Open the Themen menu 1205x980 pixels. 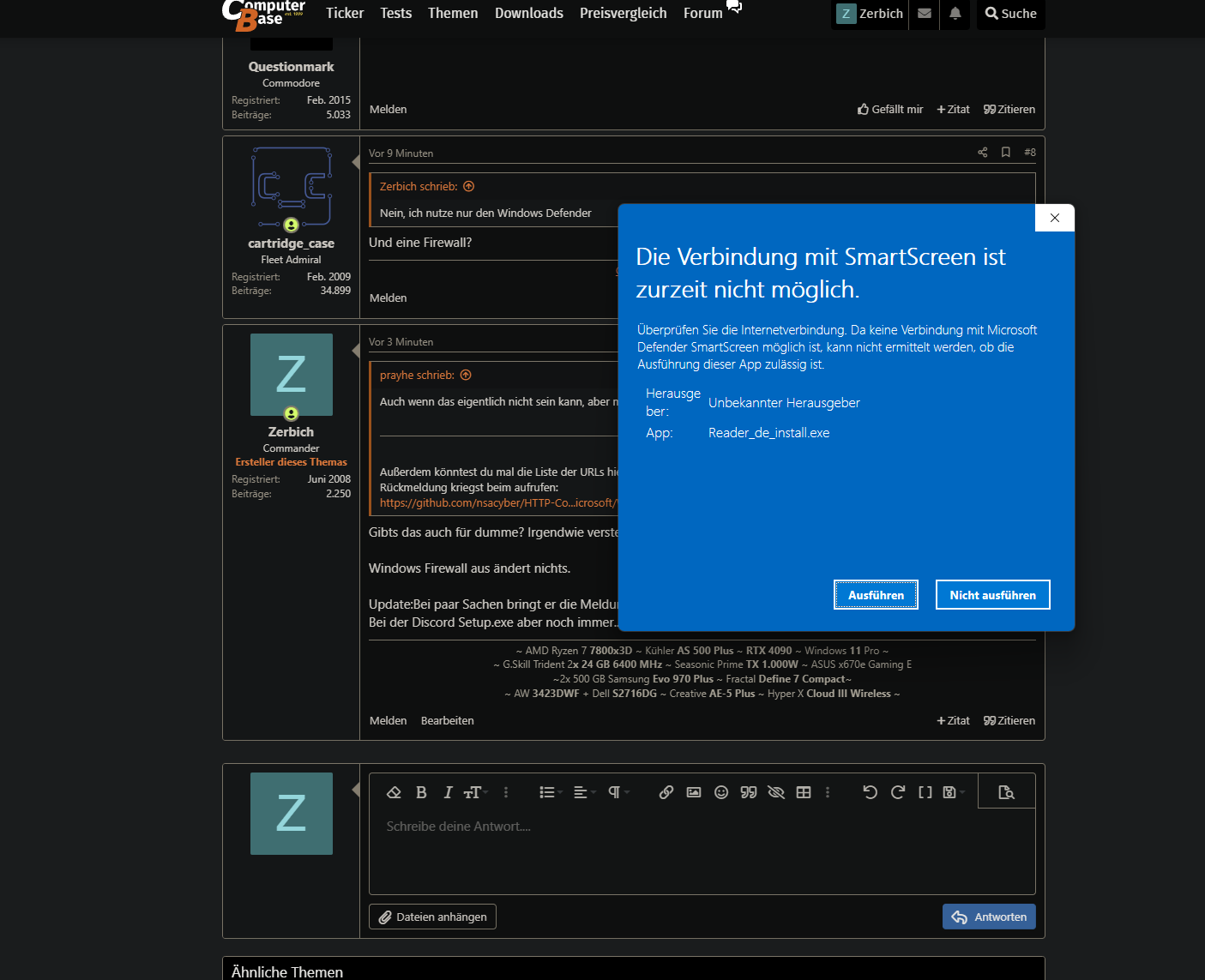click(x=453, y=13)
